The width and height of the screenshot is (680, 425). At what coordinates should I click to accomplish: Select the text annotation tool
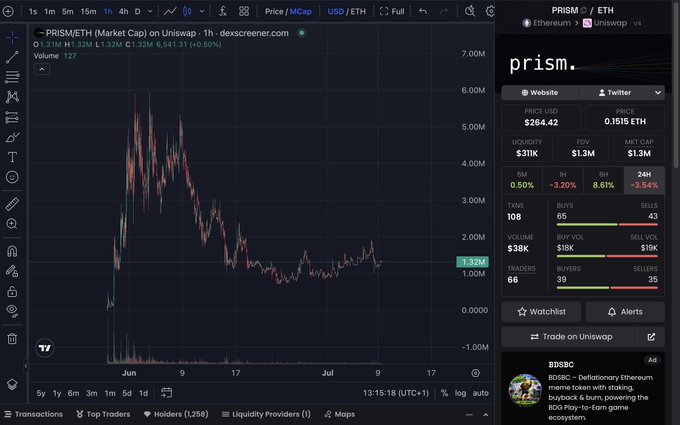pos(12,157)
